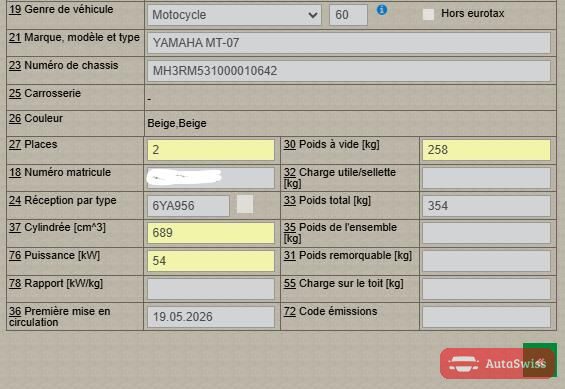The image size is (565, 389).
Task: Click the 30 Poids à vide label
Action: tap(332, 145)
